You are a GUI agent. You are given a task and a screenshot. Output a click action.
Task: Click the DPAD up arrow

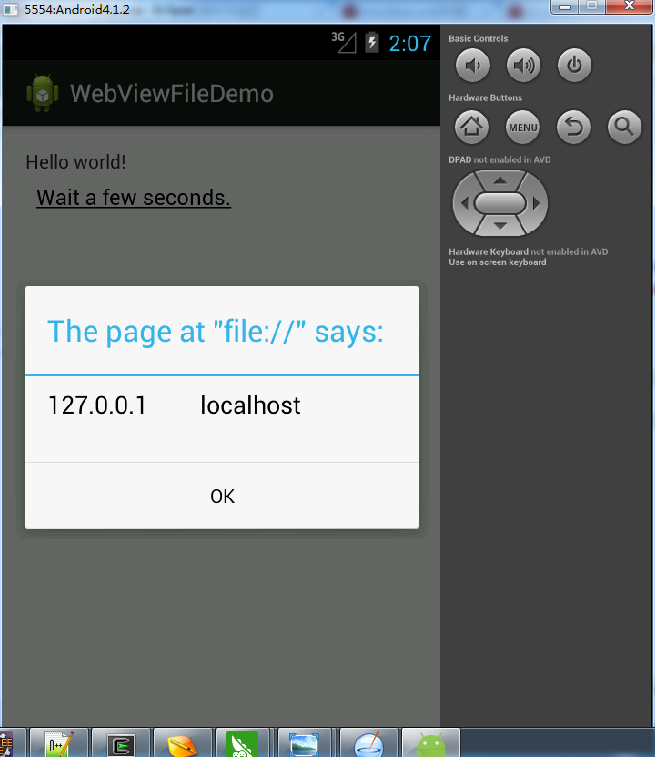point(500,181)
